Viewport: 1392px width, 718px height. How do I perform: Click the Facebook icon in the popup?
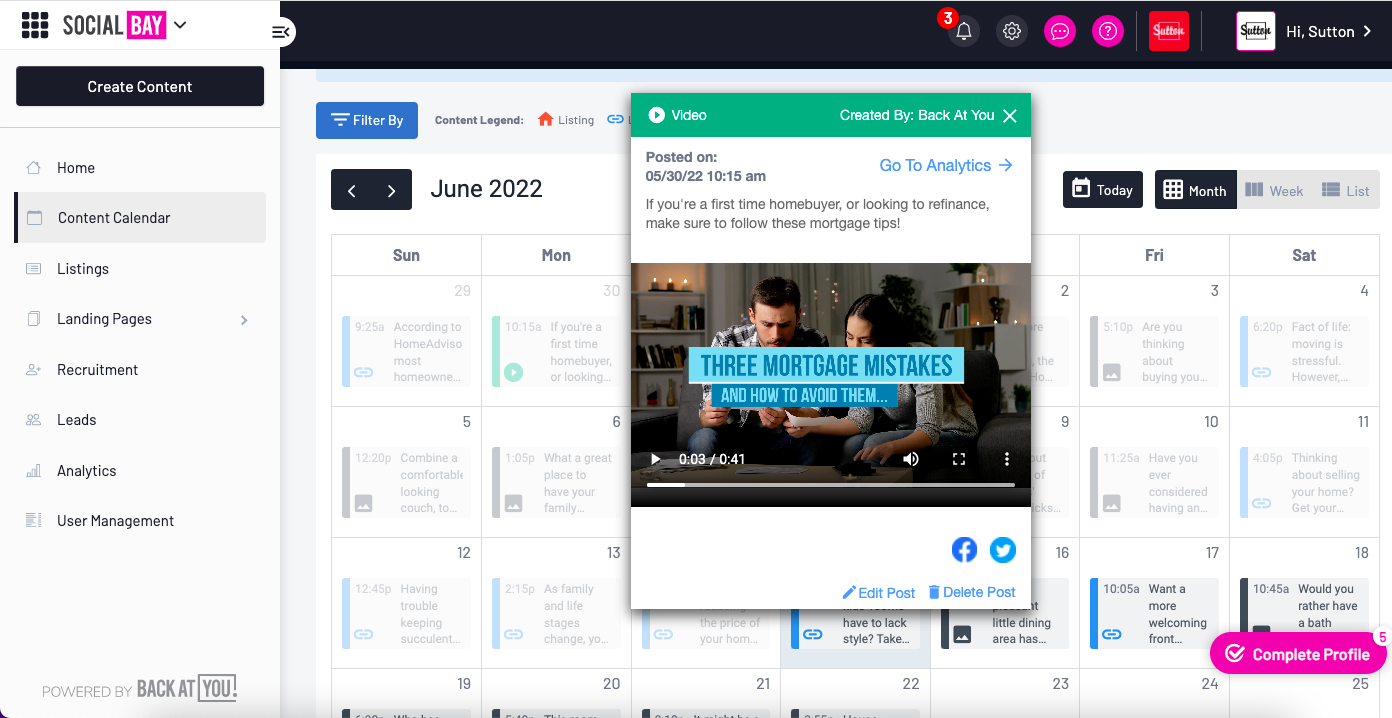(x=964, y=550)
